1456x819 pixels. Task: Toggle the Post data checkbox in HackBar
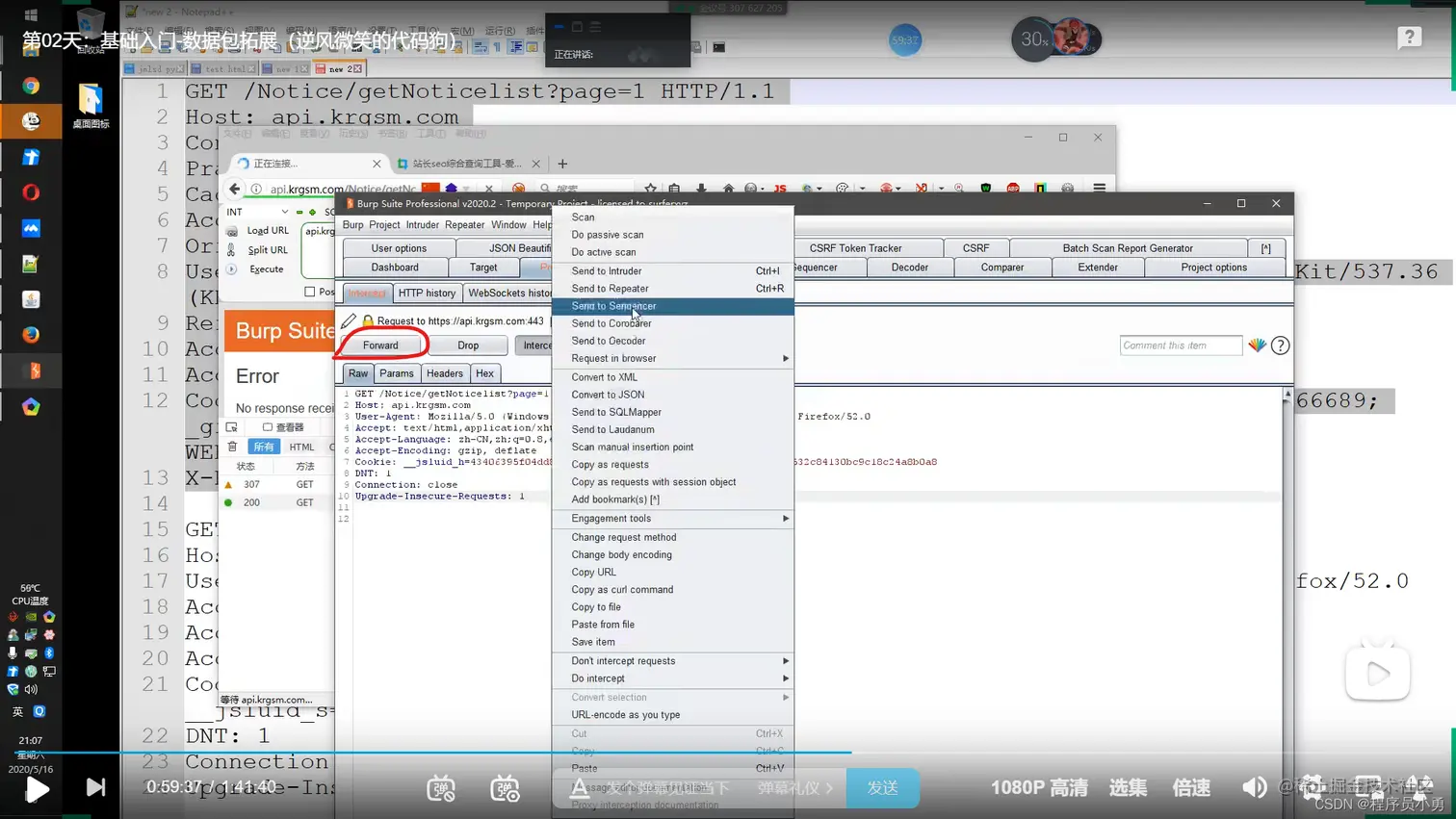point(309,292)
